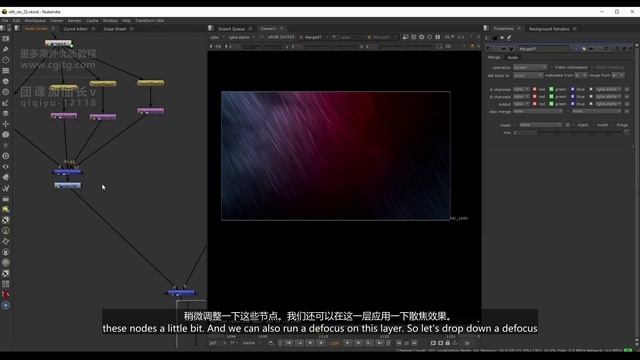Screen dimensions: 640x360
Task: Open the Node tab in Merge47 properties
Action: click(x=513, y=58)
